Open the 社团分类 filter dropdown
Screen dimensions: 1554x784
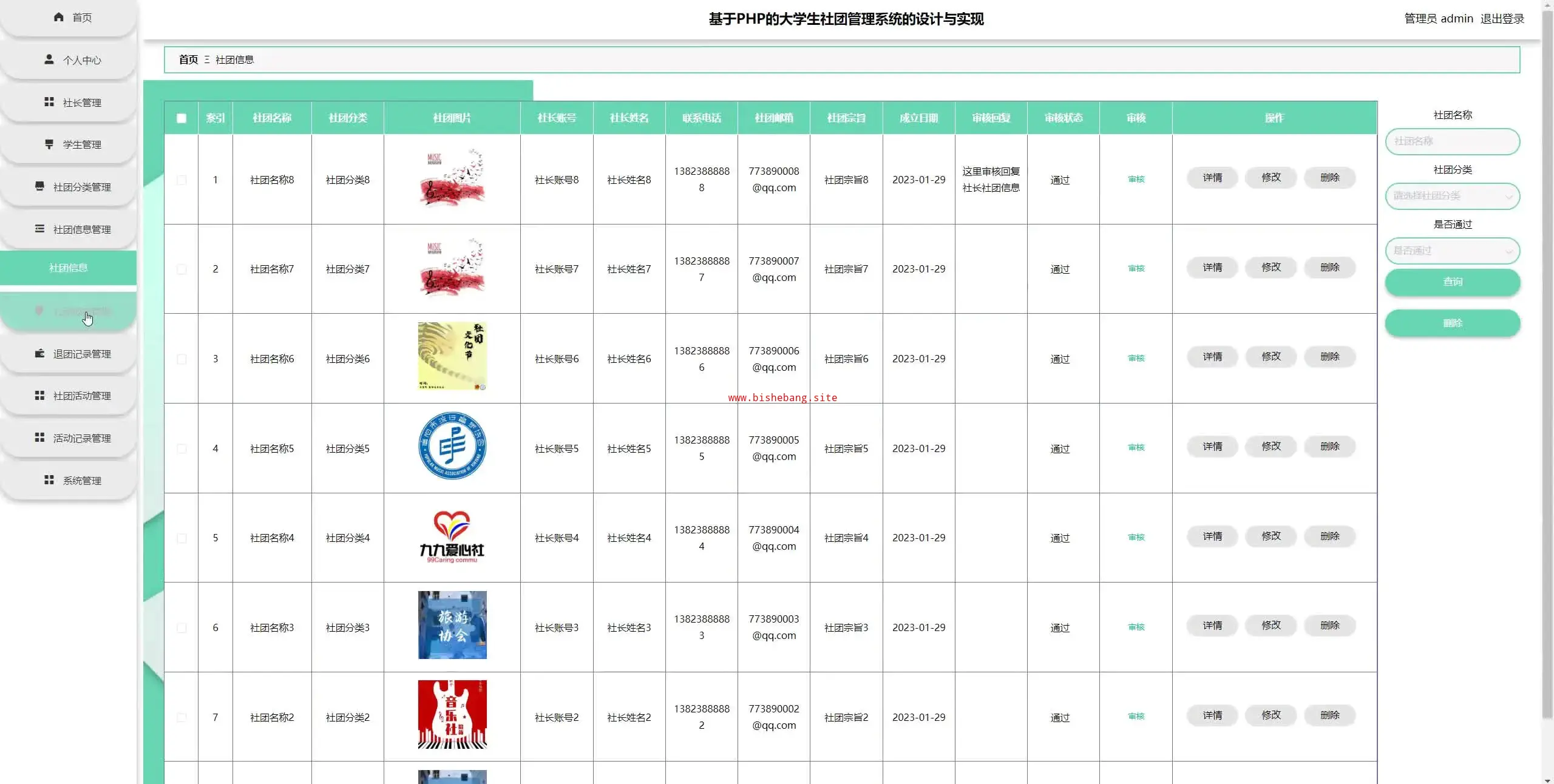tap(1452, 196)
